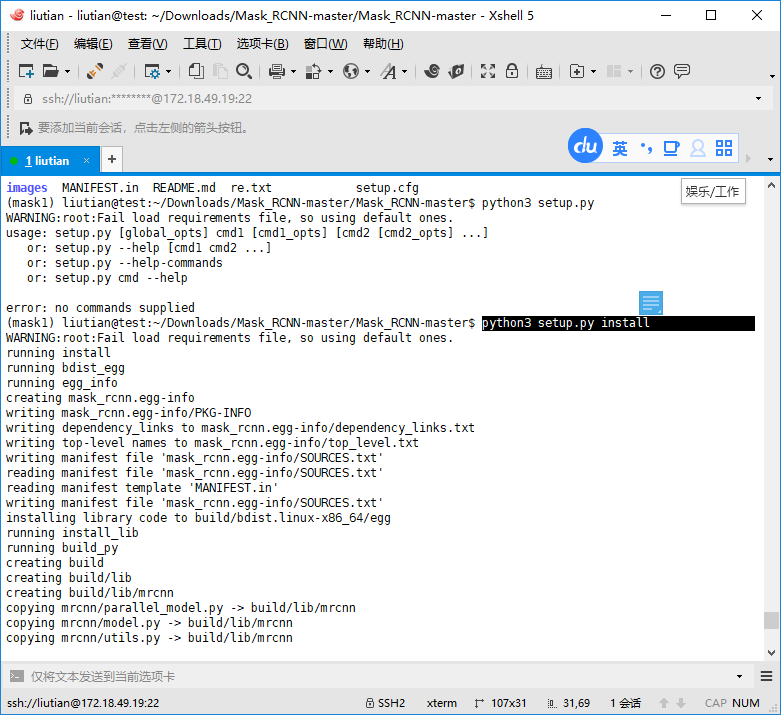Expand the encoding globe dropdown arrow
The width and height of the screenshot is (781, 715).
pyautogui.click(x=368, y=72)
